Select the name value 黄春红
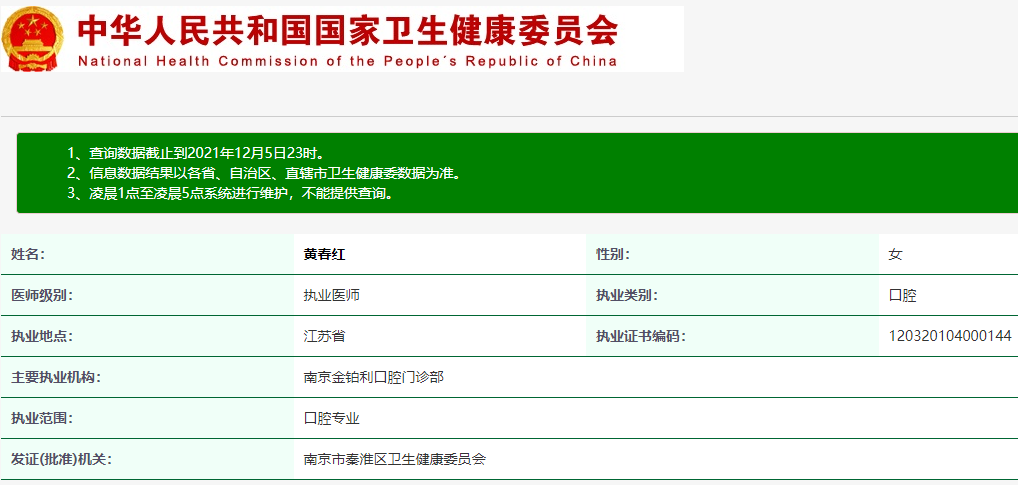Viewport: 1018px width, 485px height. (x=324, y=254)
